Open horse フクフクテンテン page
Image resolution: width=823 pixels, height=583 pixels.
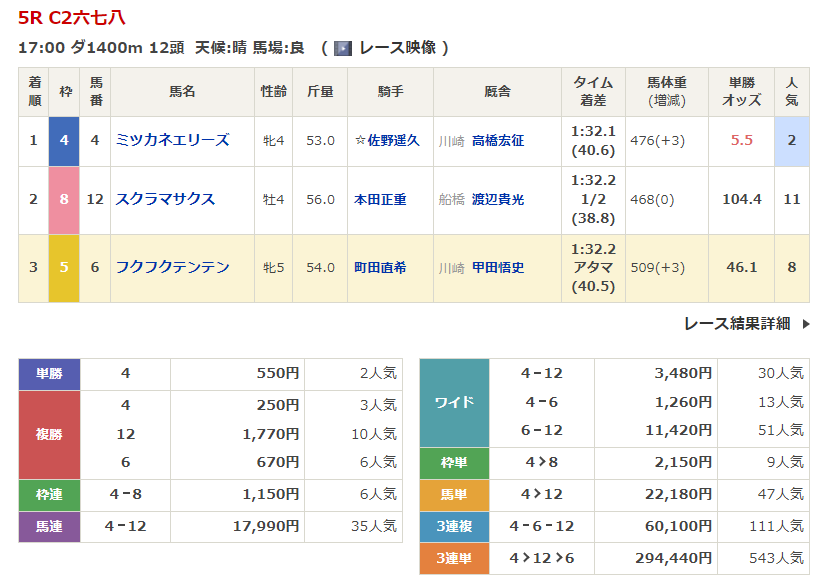tap(172, 267)
